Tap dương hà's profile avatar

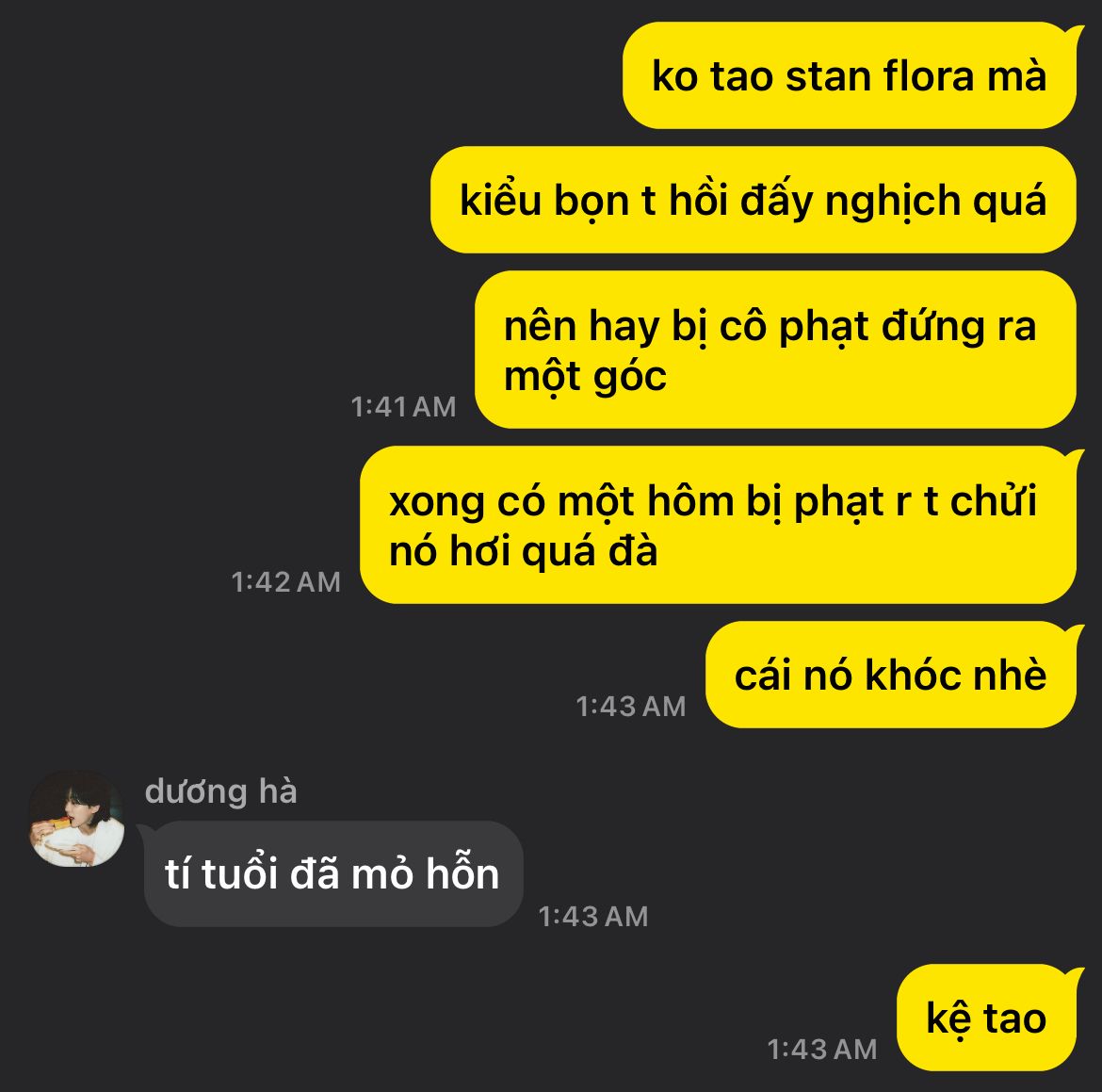click(x=76, y=819)
